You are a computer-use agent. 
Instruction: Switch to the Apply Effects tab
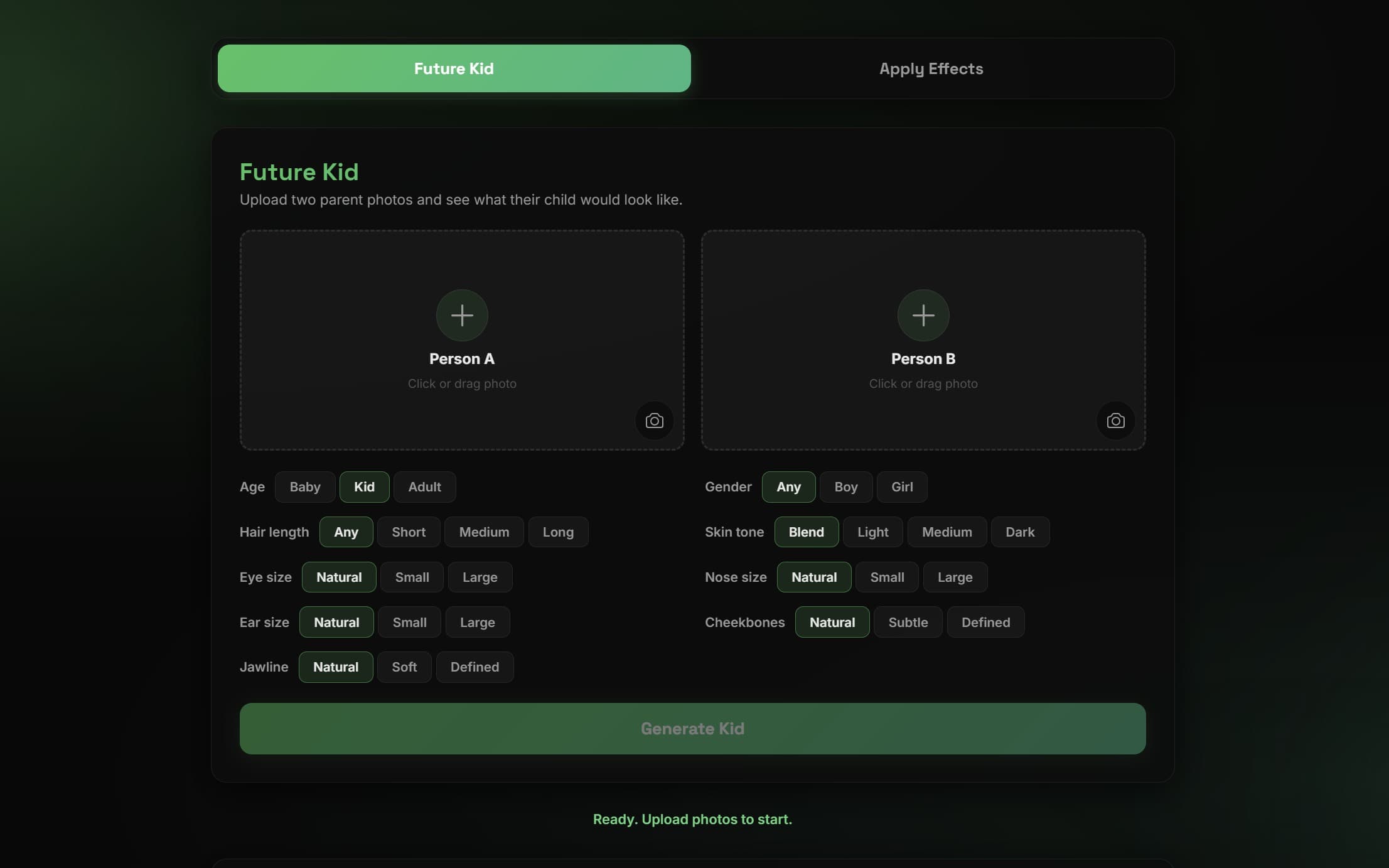(931, 68)
